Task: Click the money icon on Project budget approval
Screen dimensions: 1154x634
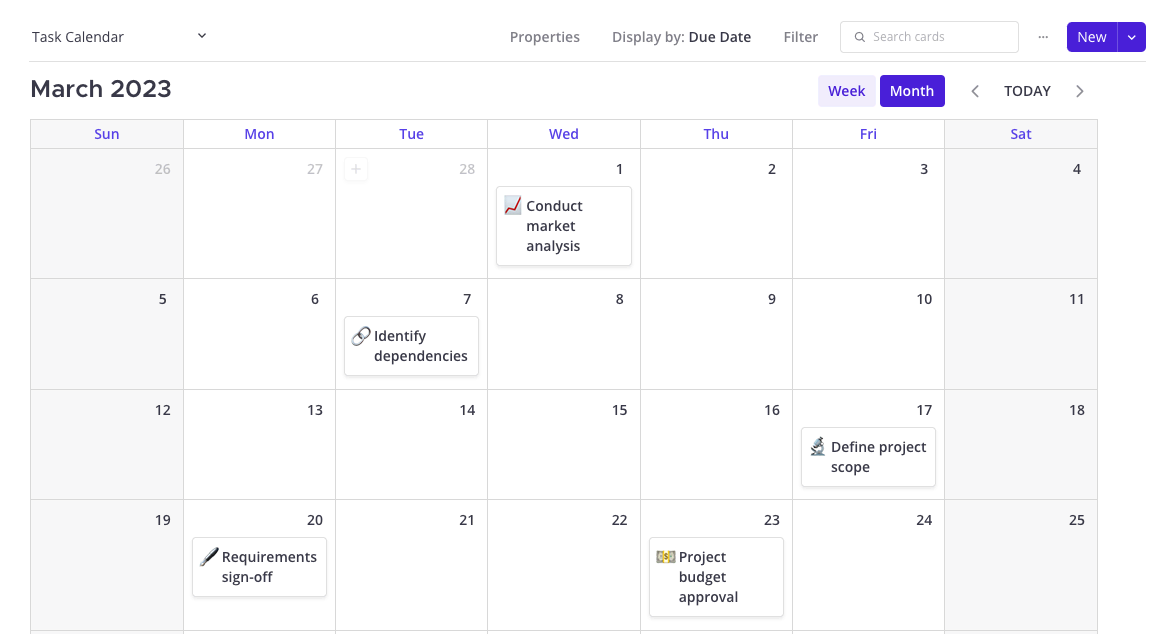Action: 665,557
